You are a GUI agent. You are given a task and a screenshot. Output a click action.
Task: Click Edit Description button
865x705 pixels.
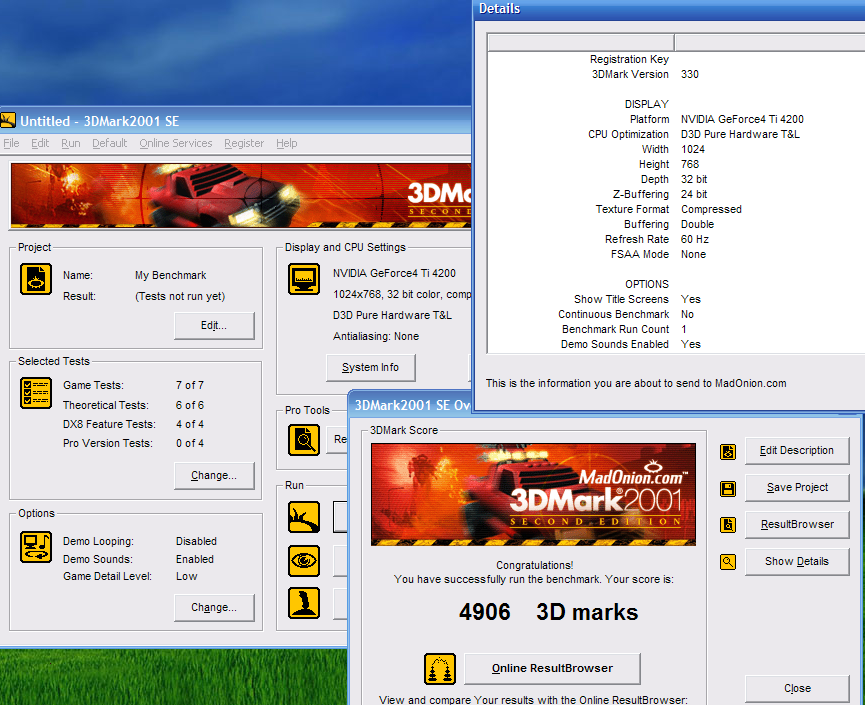click(x=797, y=451)
